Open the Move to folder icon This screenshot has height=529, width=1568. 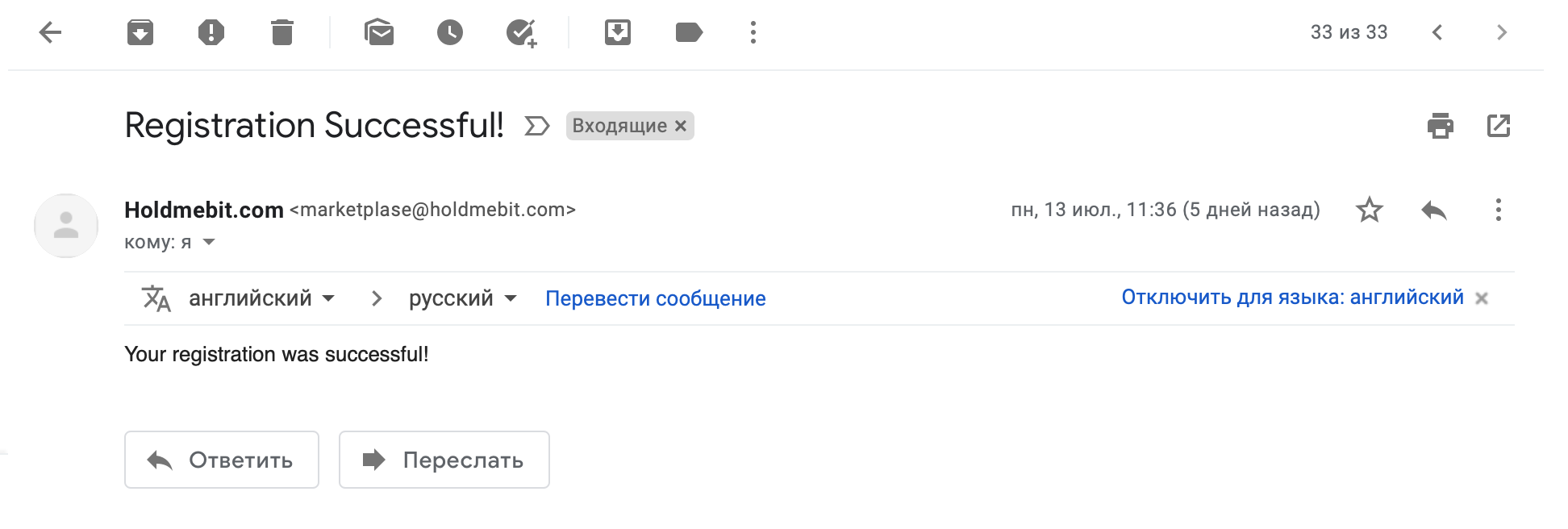coord(618,32)
